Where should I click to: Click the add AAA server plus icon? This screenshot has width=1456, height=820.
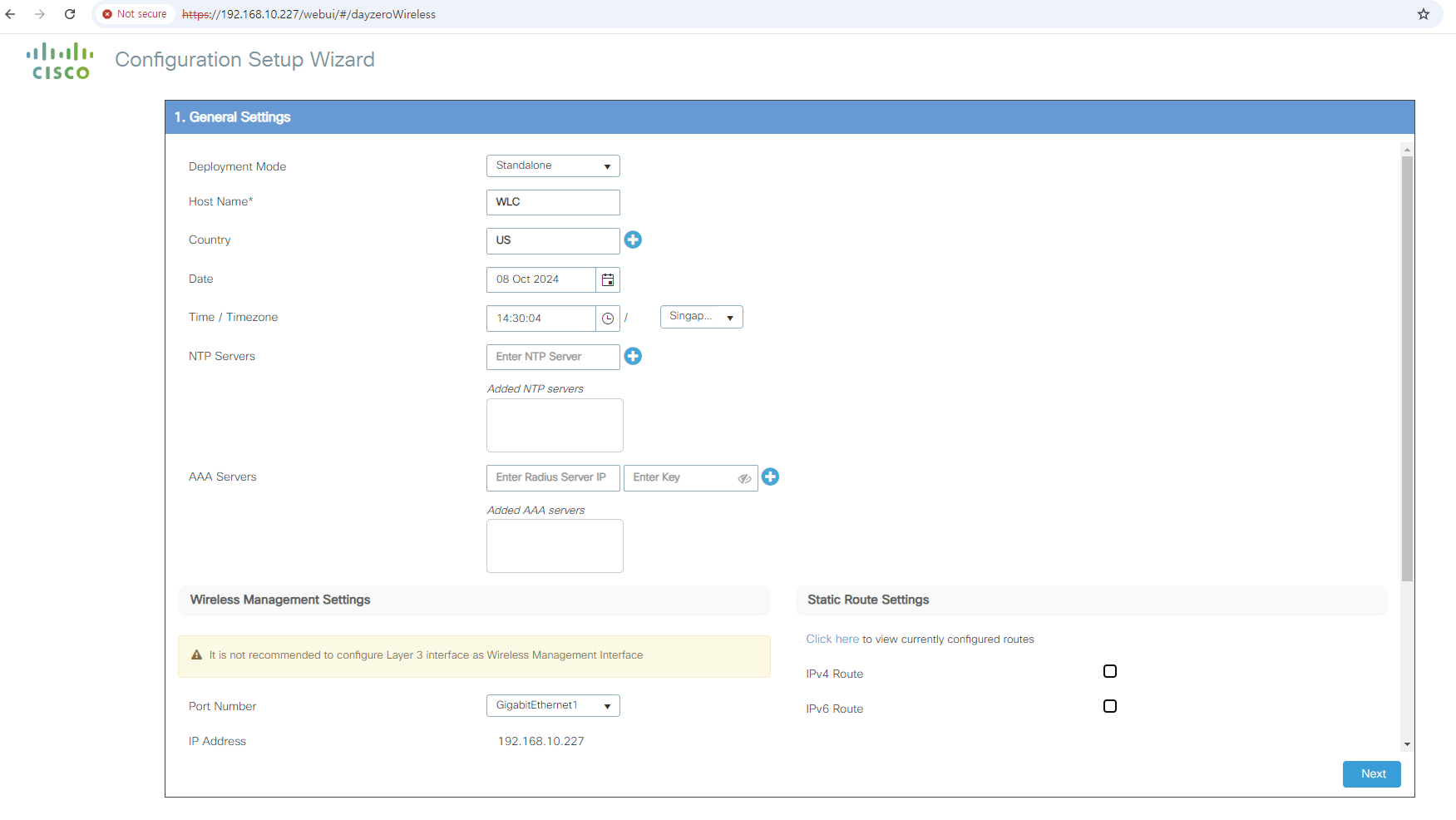770,477
